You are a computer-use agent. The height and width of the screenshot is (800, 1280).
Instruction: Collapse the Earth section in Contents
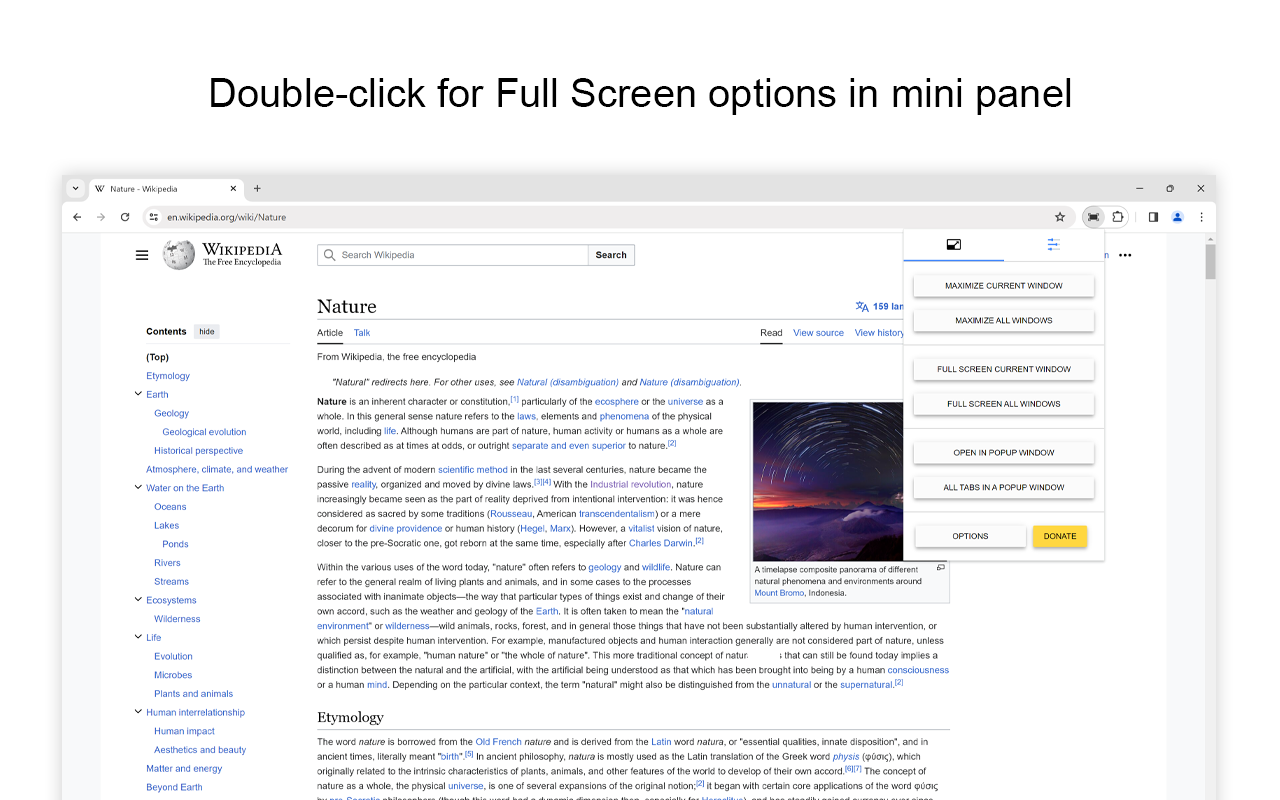[x=138, y=394]
